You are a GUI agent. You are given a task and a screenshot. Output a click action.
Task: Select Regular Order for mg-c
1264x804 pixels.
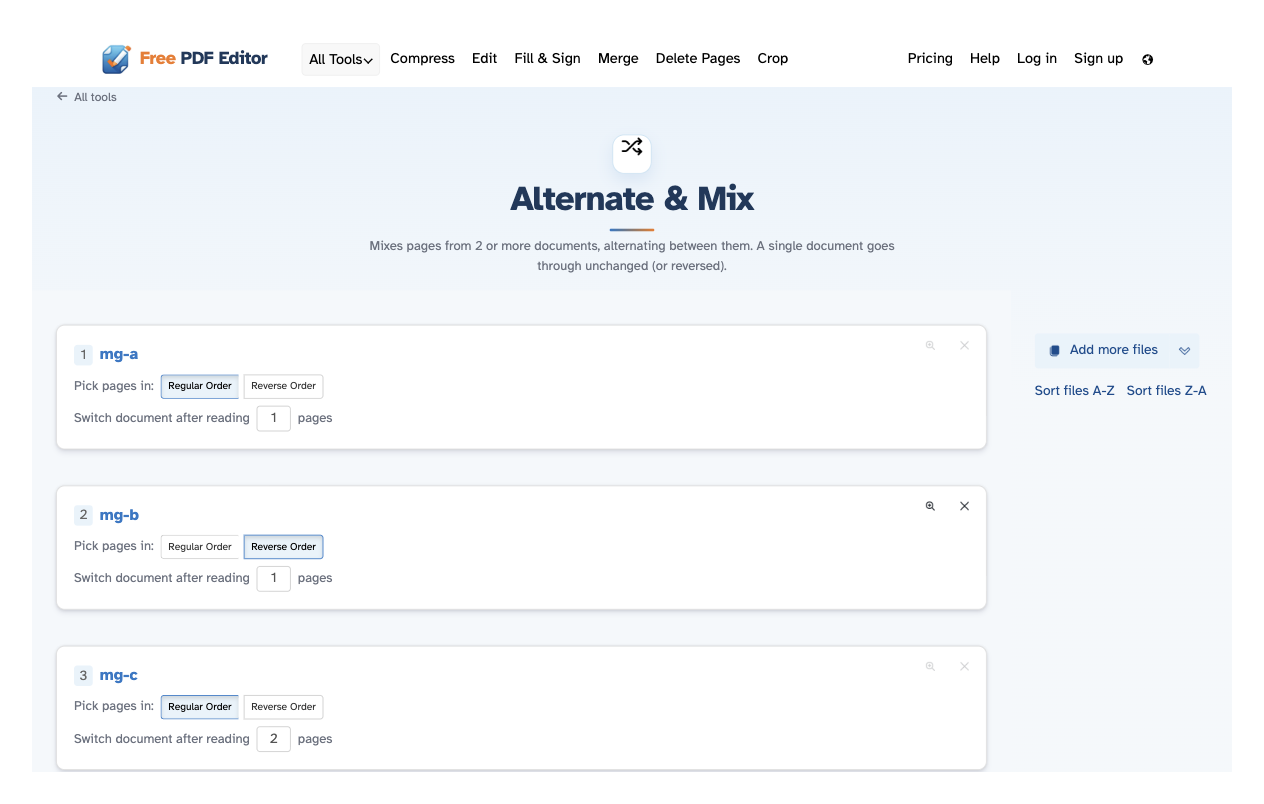(x=200, y=707)
